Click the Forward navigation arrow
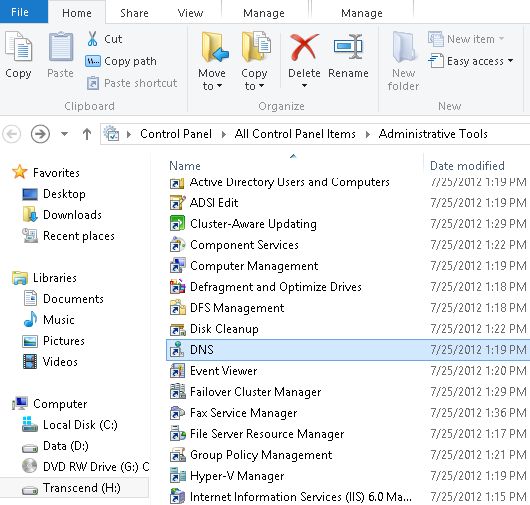Image resolution: width=530 pixels, height=505 pixels. [x=40, y=134]
